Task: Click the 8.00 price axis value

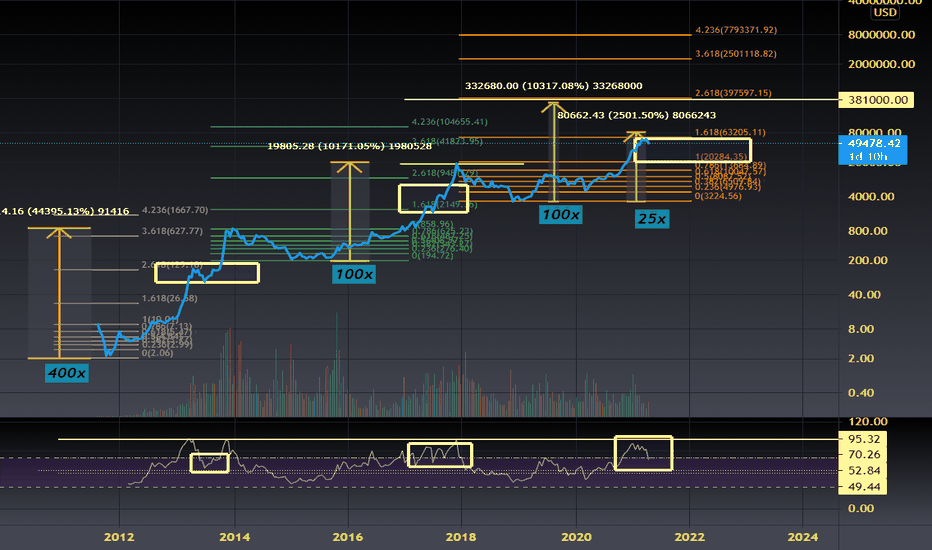Action: (861, 329)
